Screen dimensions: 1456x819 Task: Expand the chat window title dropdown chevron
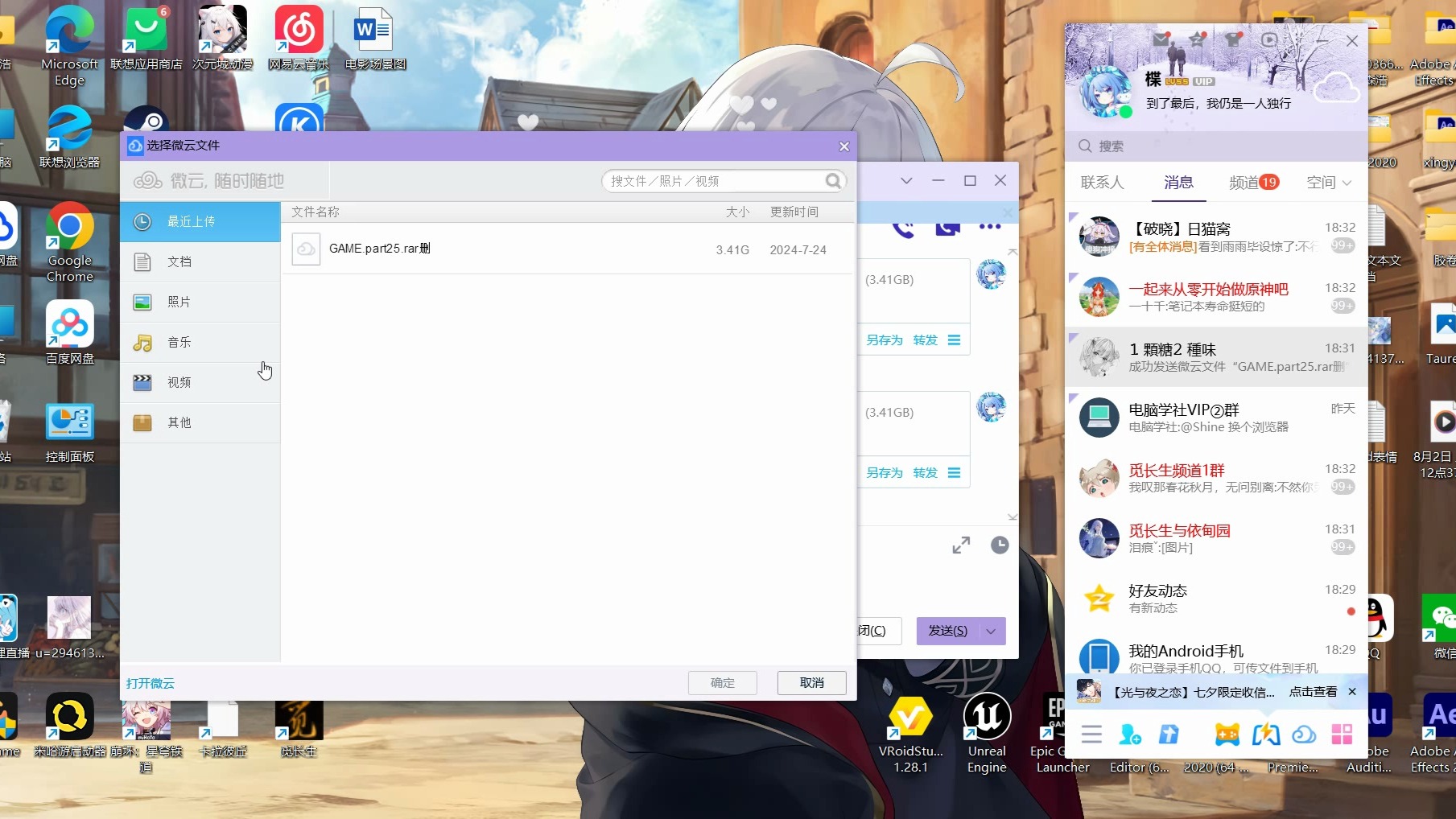(906, 181)
